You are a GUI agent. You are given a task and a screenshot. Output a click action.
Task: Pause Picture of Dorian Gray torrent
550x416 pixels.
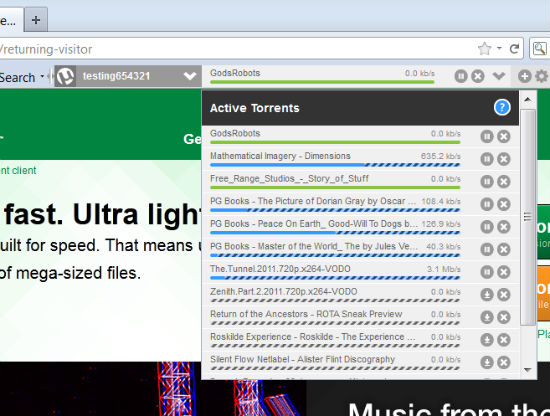click(487, 204)
